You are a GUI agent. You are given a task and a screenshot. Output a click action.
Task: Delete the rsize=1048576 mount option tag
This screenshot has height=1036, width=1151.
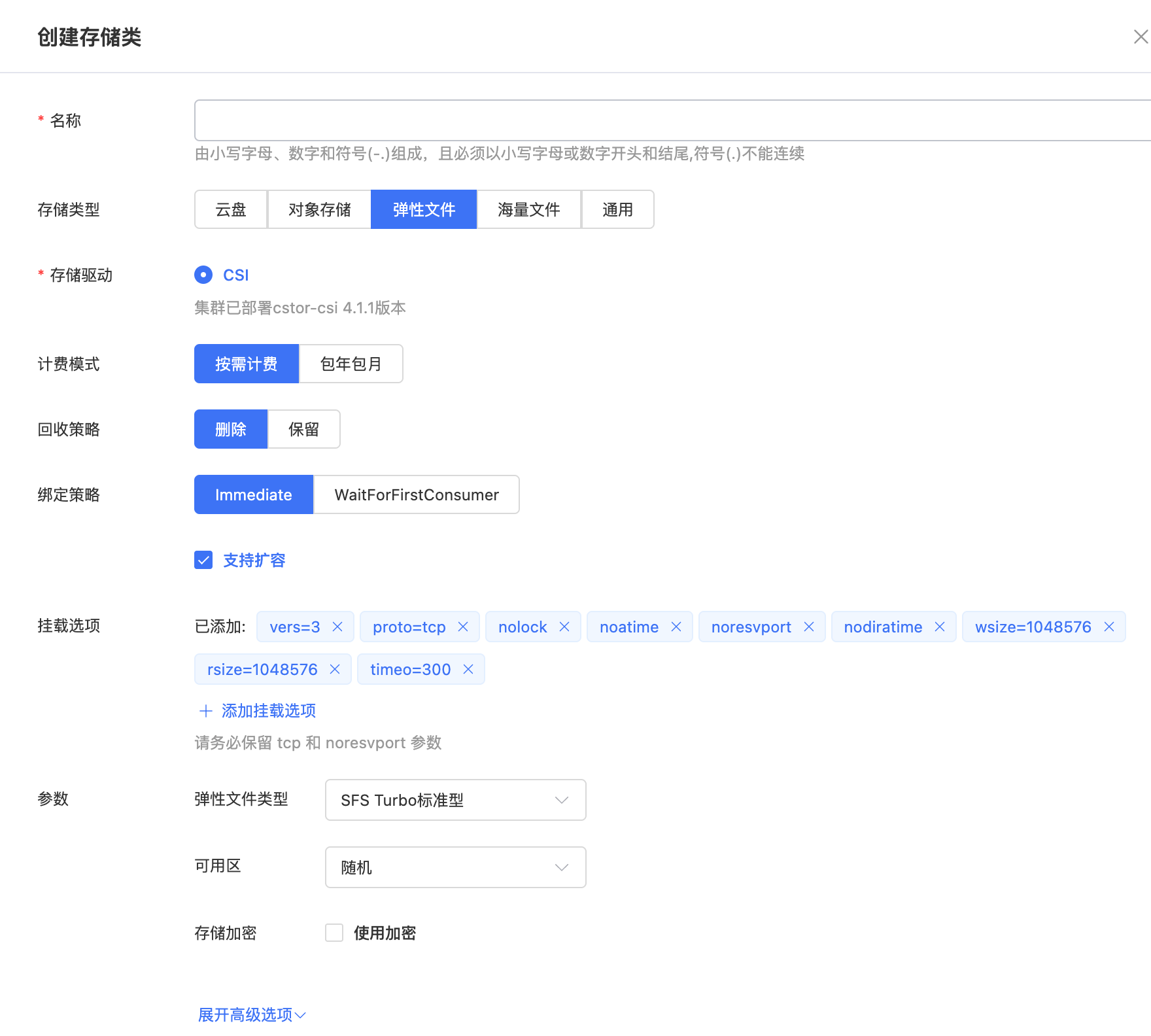pos(335,669)
